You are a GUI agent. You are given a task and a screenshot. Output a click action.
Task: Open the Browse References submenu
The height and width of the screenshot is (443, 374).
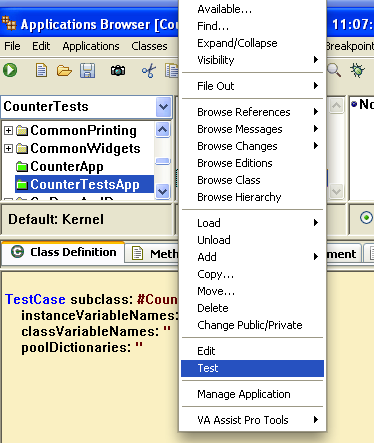pos(252,112)
